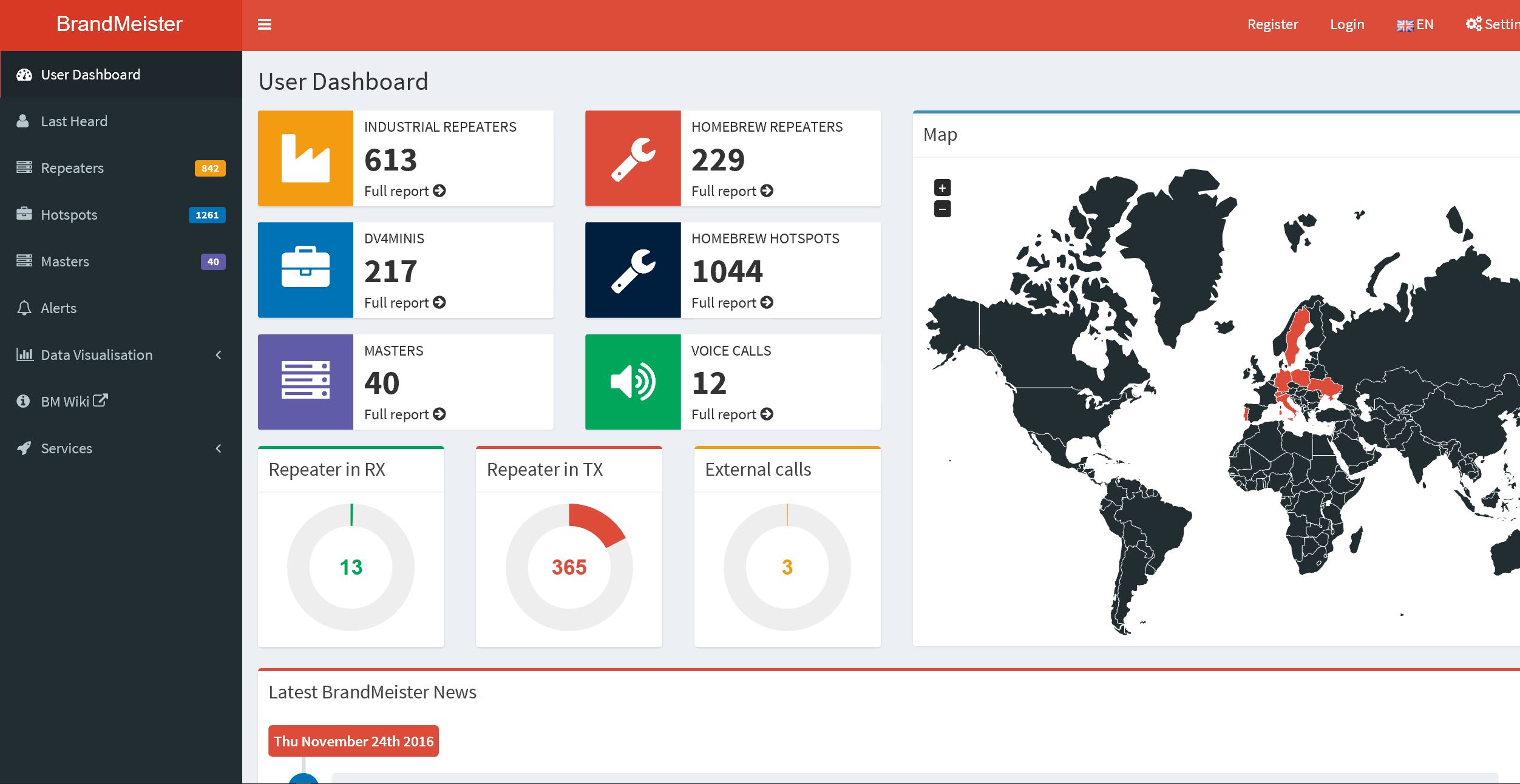Open Homebrew Repeaters Full report

pyautogui.click(x=732, y=191)
